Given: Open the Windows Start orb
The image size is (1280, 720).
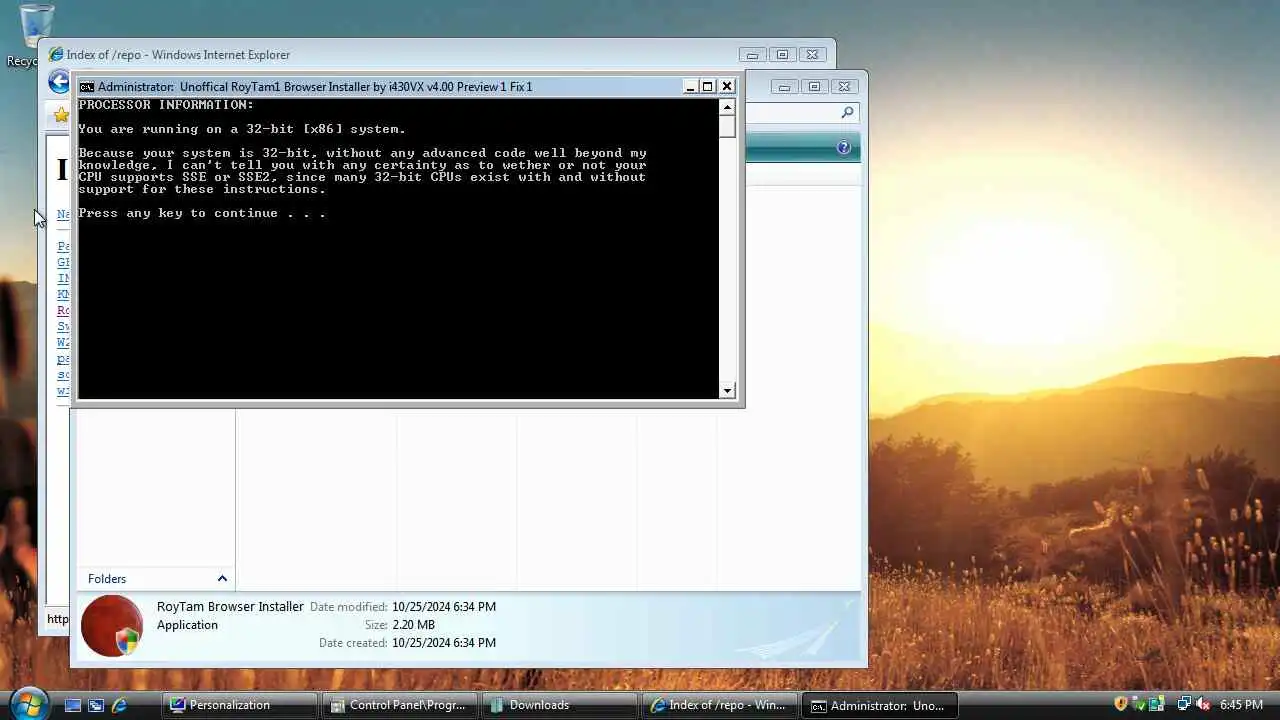Looking at the screenshot, I should pos(27,702).
